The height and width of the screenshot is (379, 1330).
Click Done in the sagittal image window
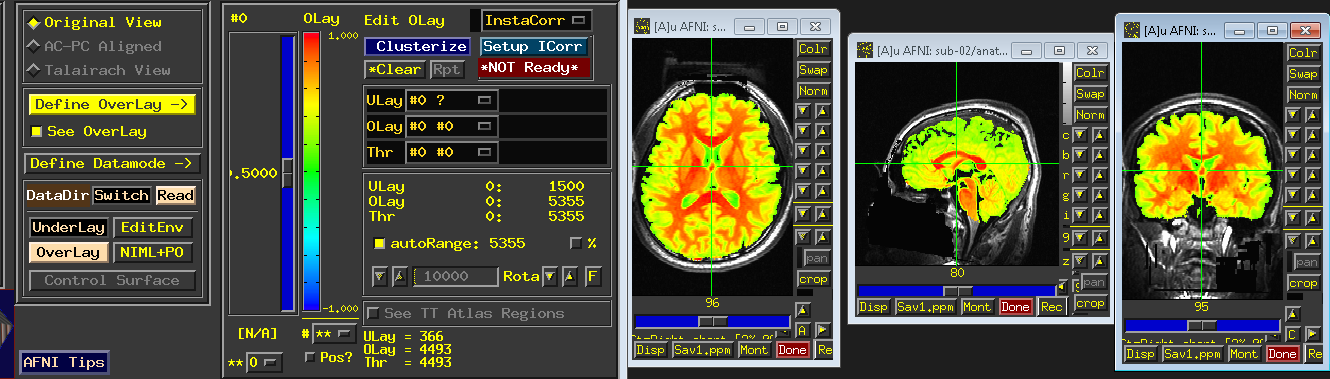(x=1015, y=307)
